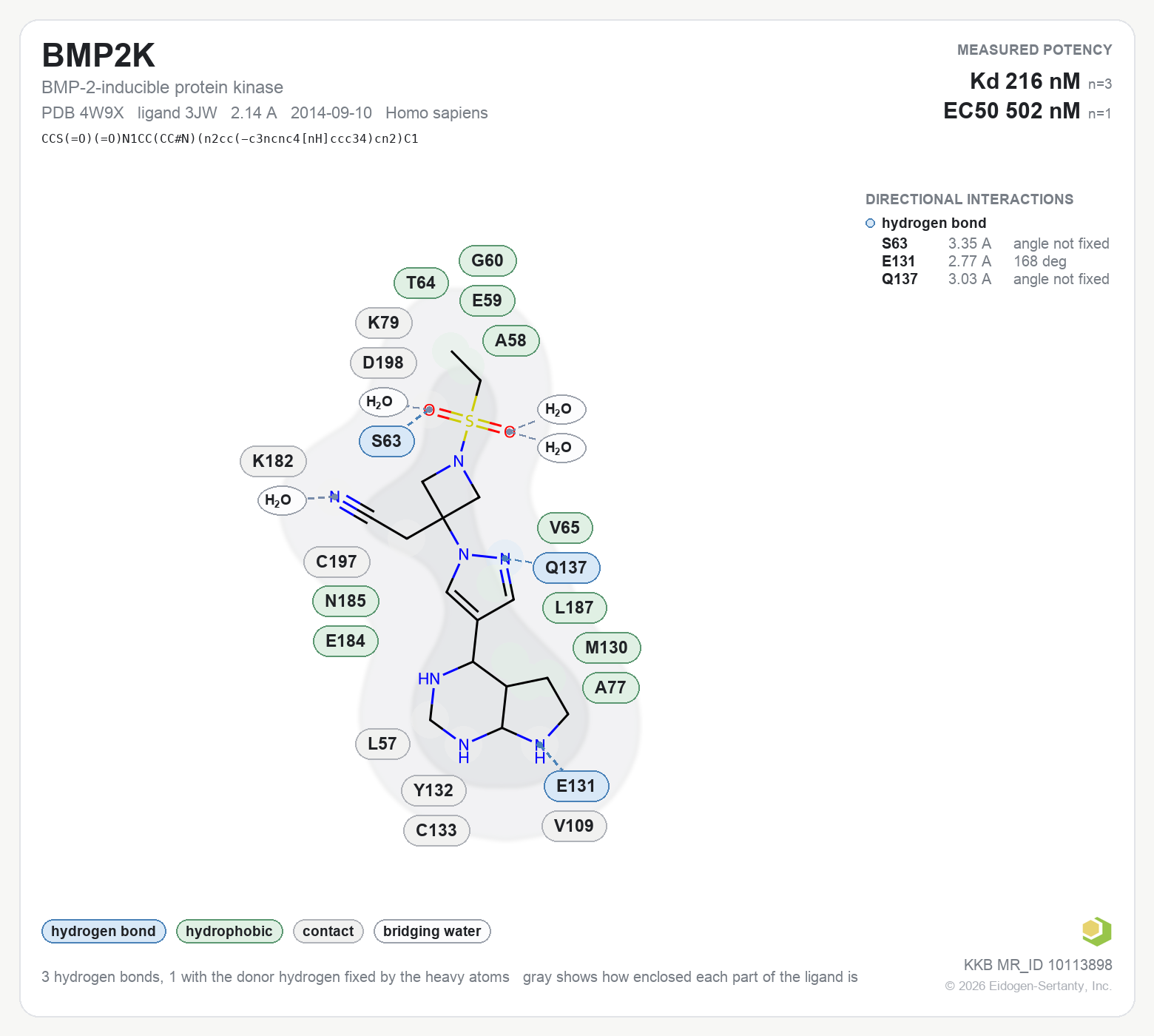The height and width of the screenshot is (1036, 1154).
Task: Select residue E59 in the diagram
Action: pyautogui.click(x=487, y=300)
